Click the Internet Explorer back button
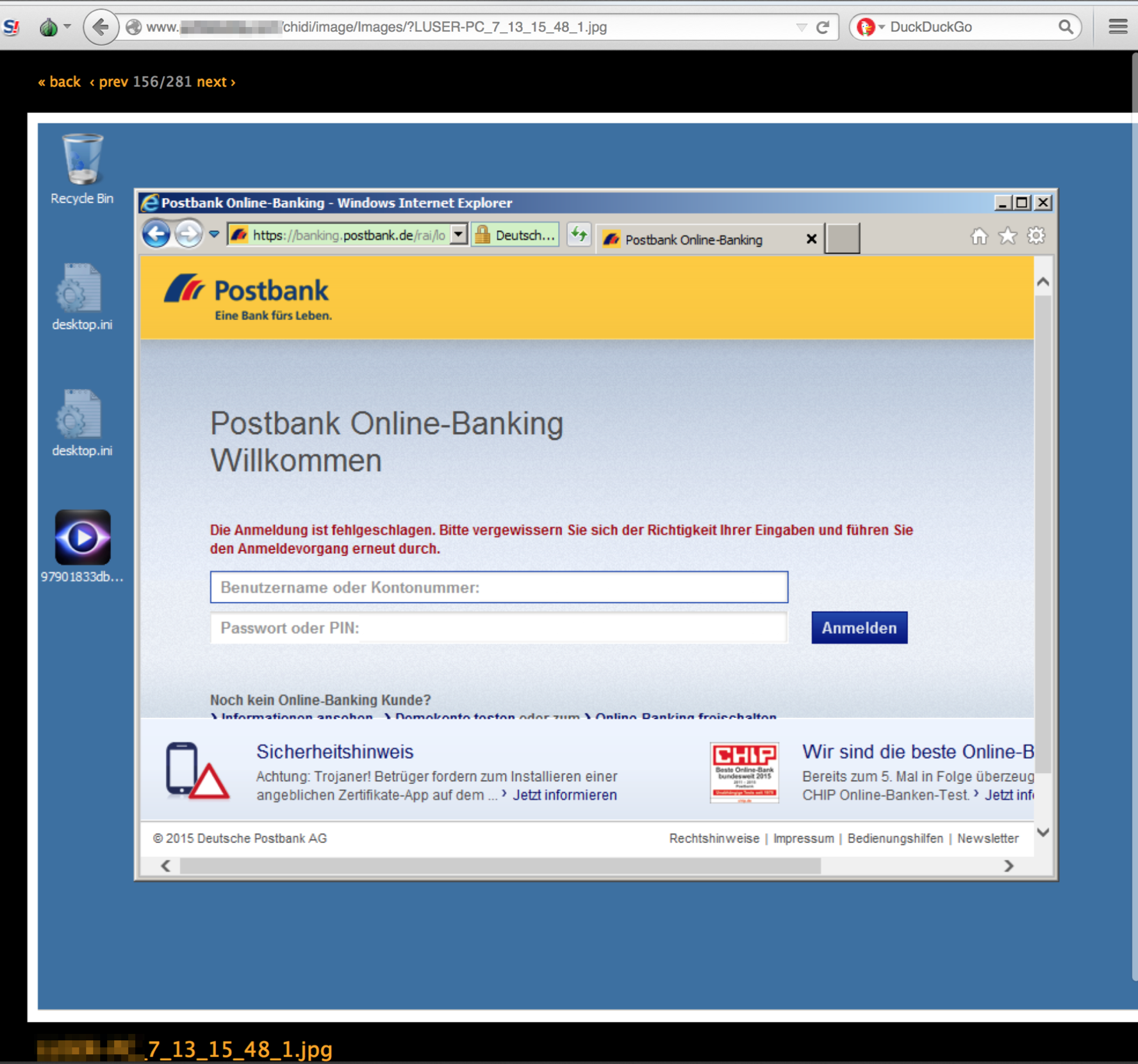 click(156, 235)
